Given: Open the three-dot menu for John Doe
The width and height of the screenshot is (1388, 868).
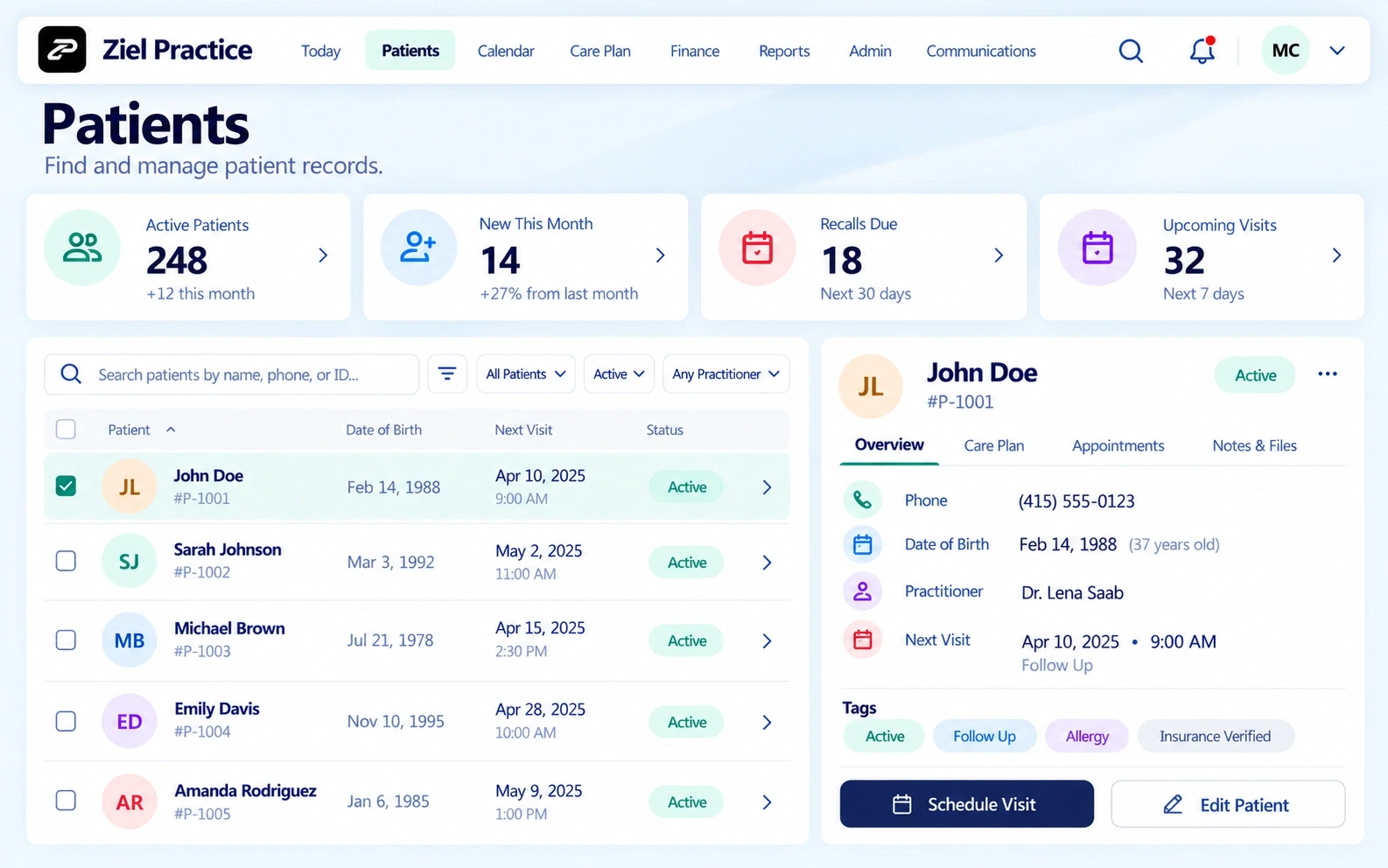Looking at the screenshot, I should click(x=1328, y=374).
